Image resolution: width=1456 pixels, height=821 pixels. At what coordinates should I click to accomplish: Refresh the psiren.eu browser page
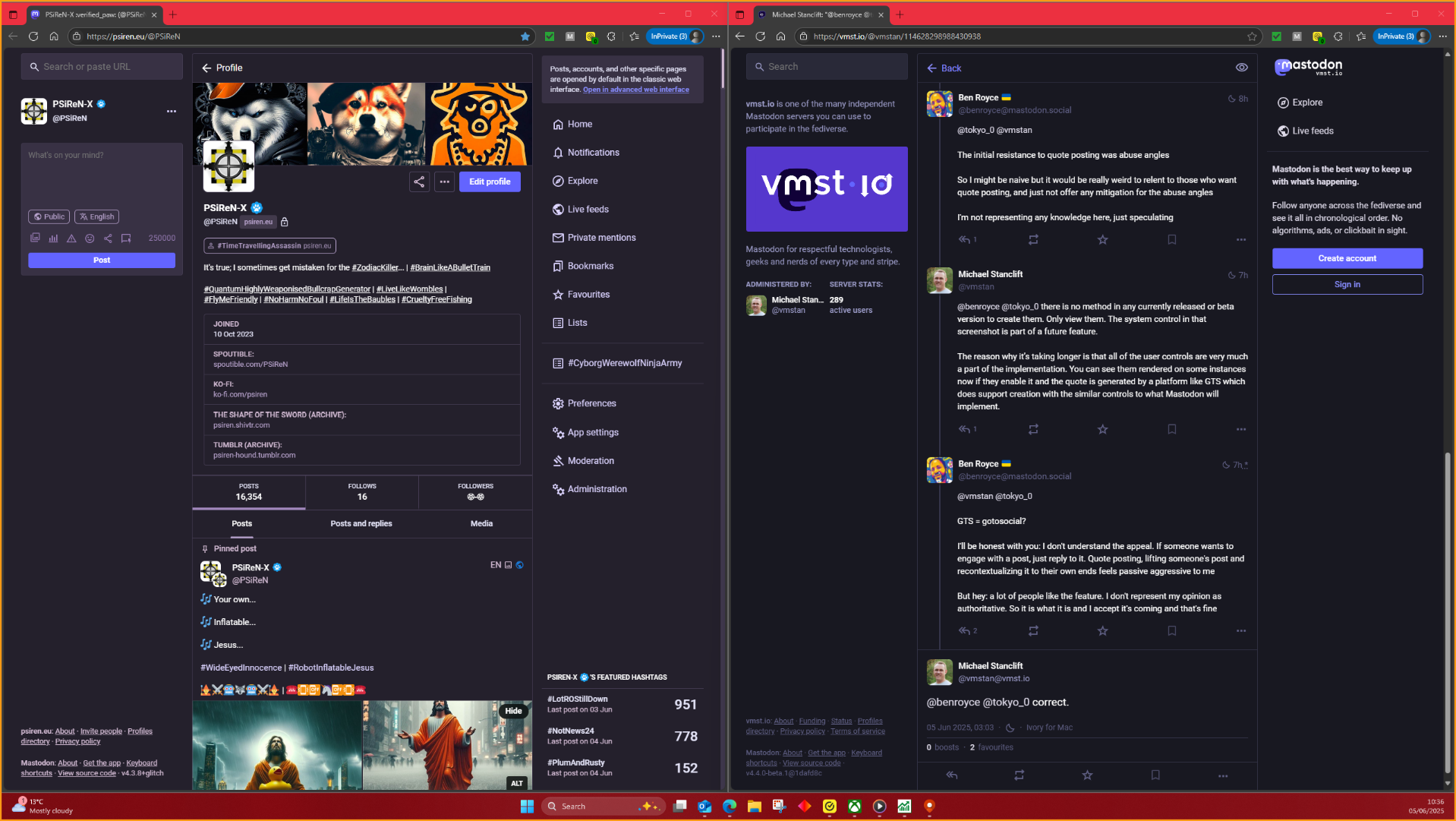coord(33,36)
